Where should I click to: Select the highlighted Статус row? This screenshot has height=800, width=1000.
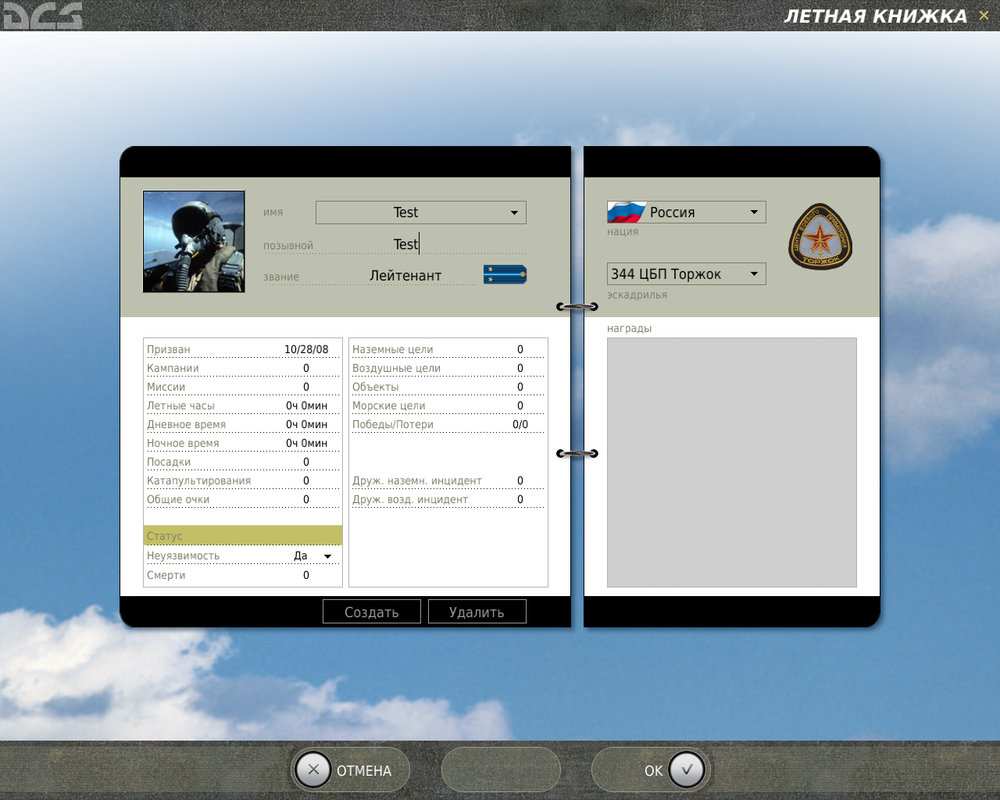[x=242, y=536]
